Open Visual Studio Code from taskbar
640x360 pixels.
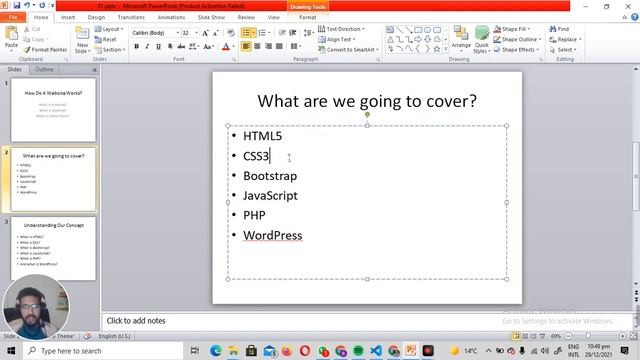[376, 351]
